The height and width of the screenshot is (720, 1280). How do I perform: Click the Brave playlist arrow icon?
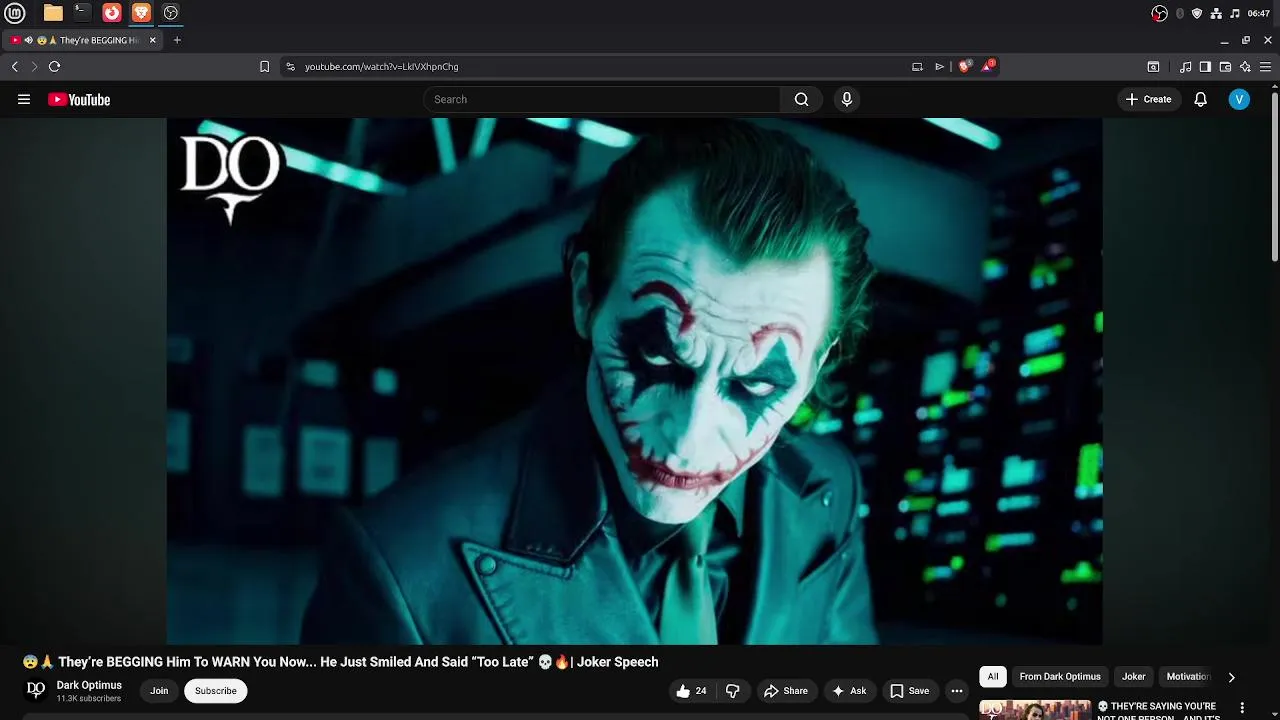(x=939, y=66)
